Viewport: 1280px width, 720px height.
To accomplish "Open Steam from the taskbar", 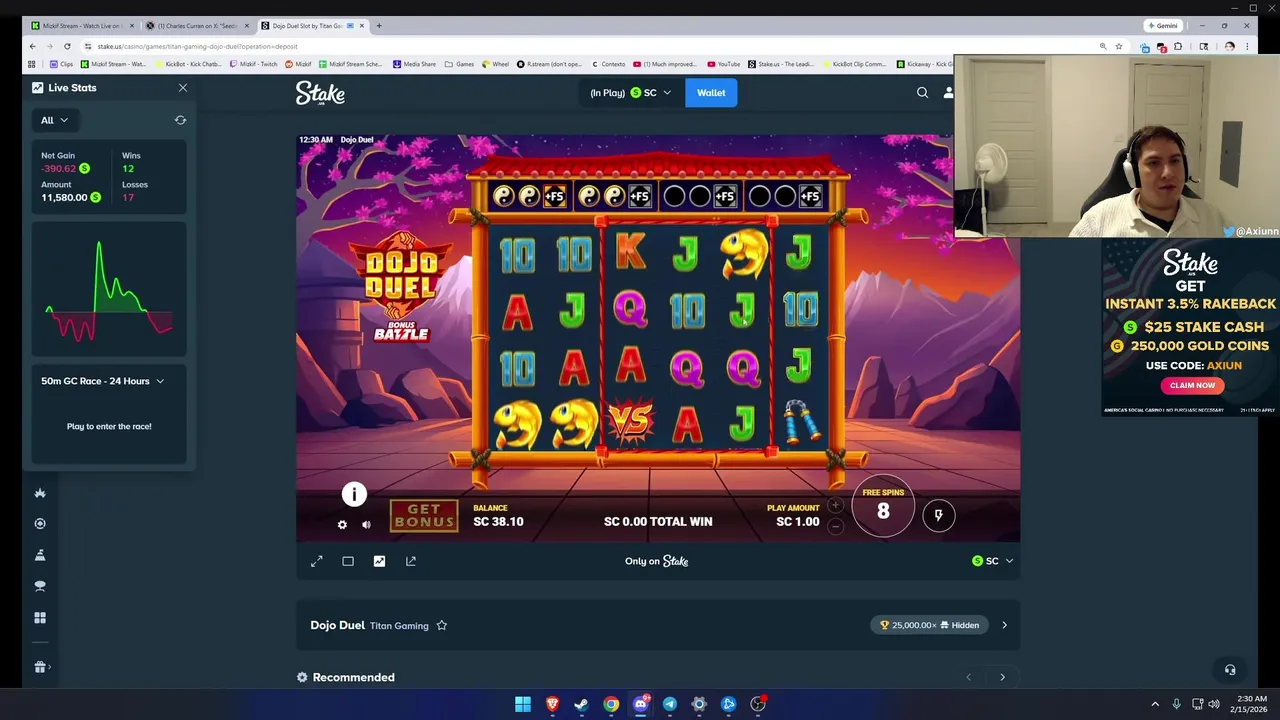I will pos(581,704).
